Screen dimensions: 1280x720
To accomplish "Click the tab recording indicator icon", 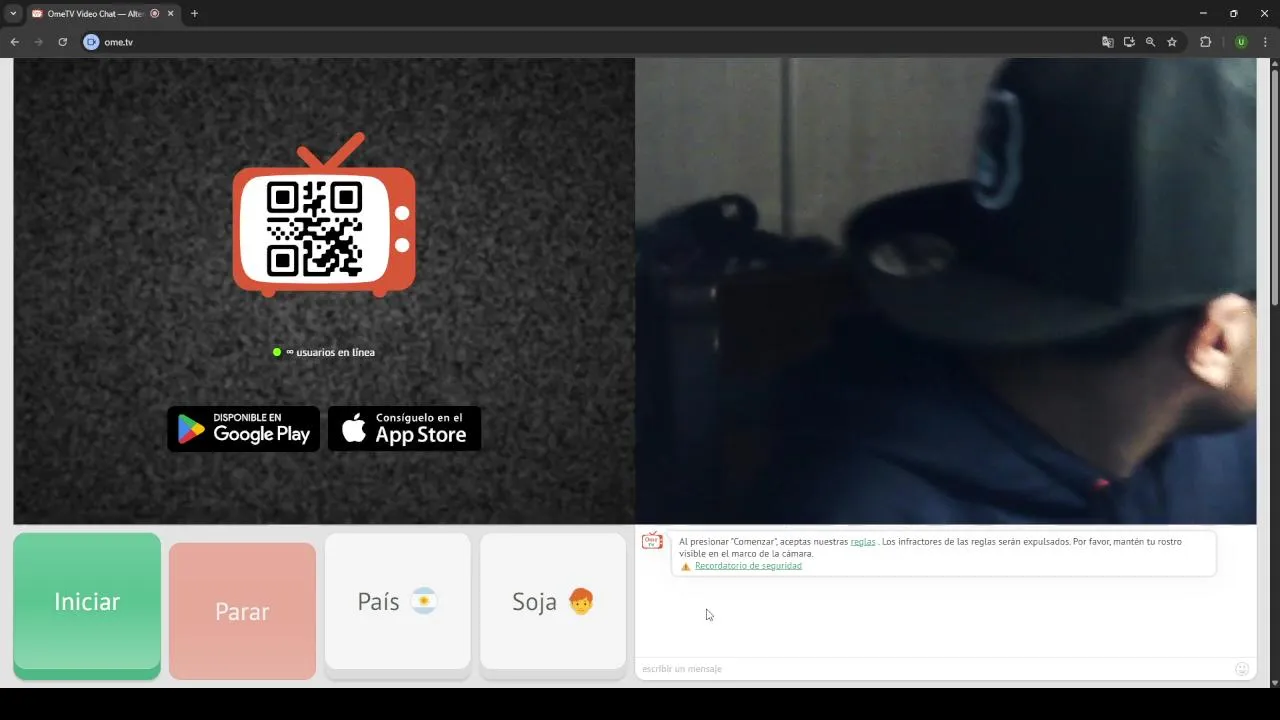I will (x=154, y=14).
